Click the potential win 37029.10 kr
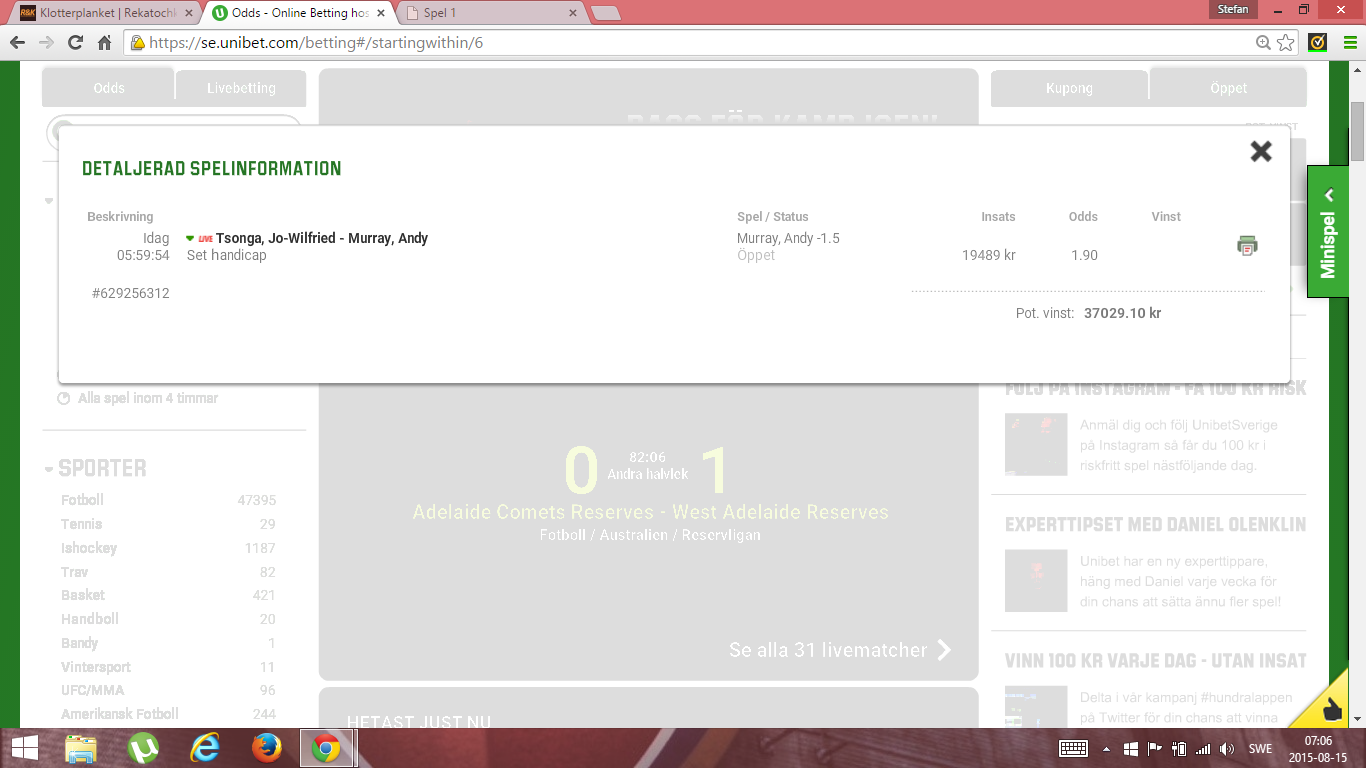Viewport: 1366px width, 768px height. (x=1122, y=313)
